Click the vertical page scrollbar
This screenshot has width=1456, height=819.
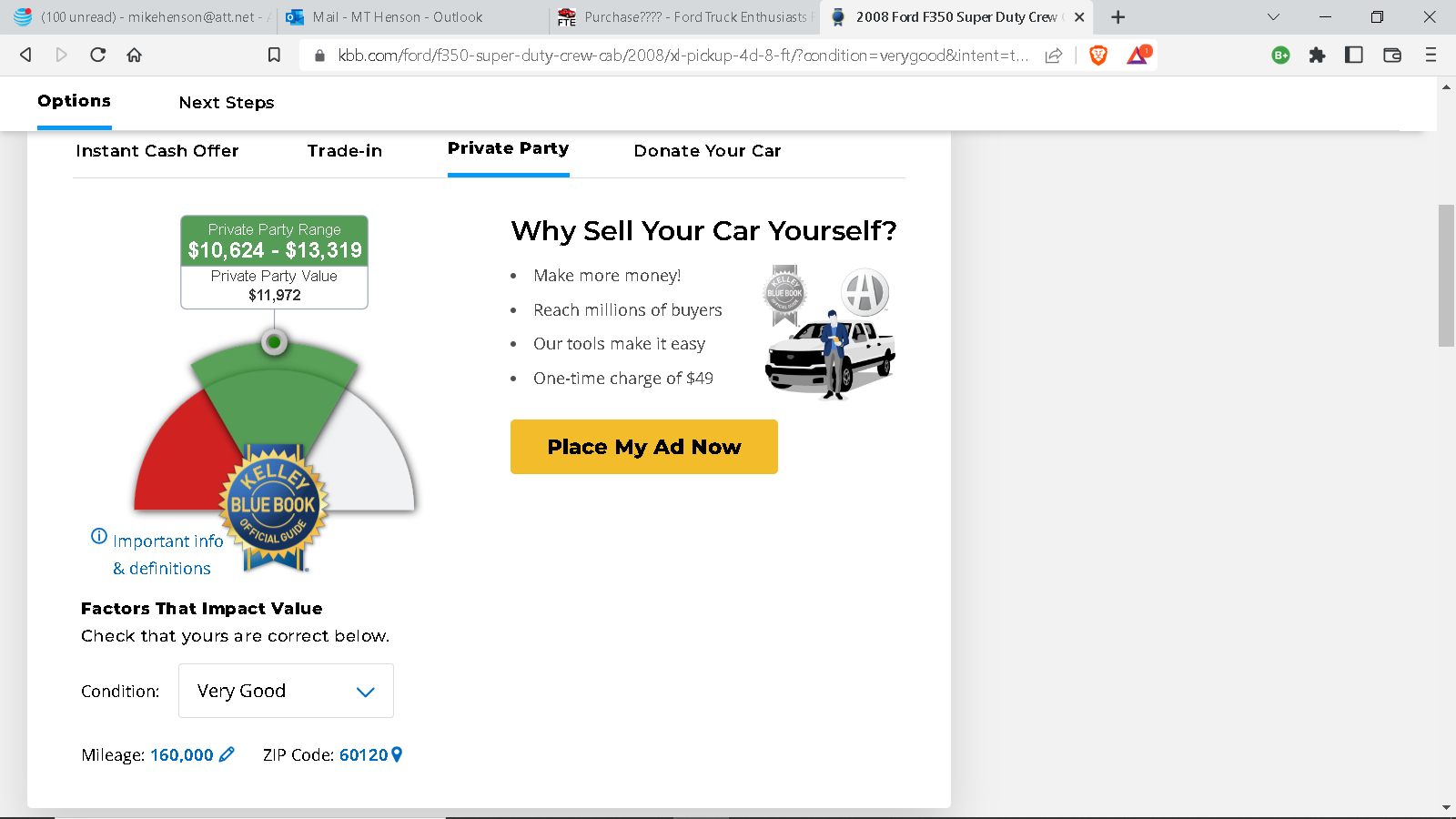(1445, 273)
